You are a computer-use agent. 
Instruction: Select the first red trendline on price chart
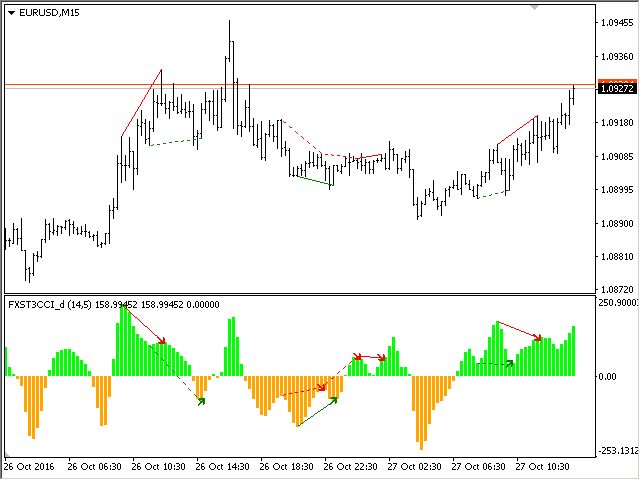(141, 103)
